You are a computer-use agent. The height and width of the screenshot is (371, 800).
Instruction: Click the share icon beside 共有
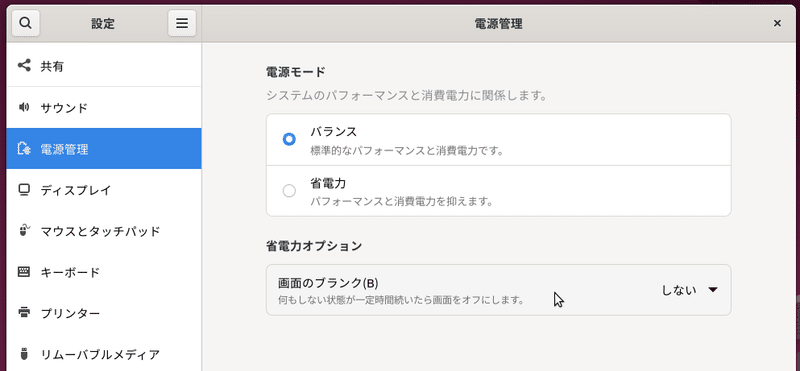(24, 66)
